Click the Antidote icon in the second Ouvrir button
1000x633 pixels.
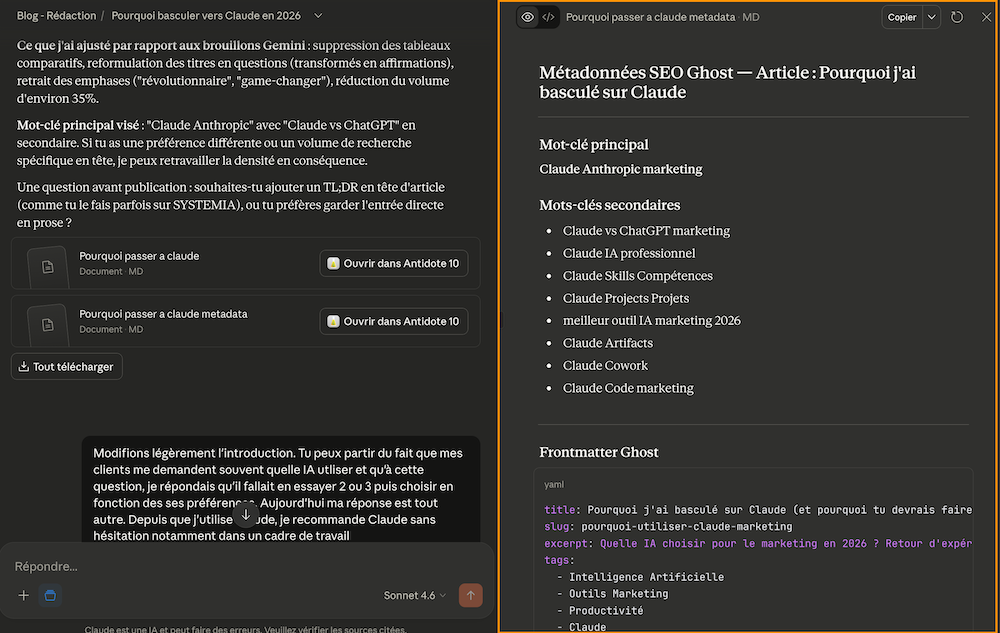click(333, 321)
